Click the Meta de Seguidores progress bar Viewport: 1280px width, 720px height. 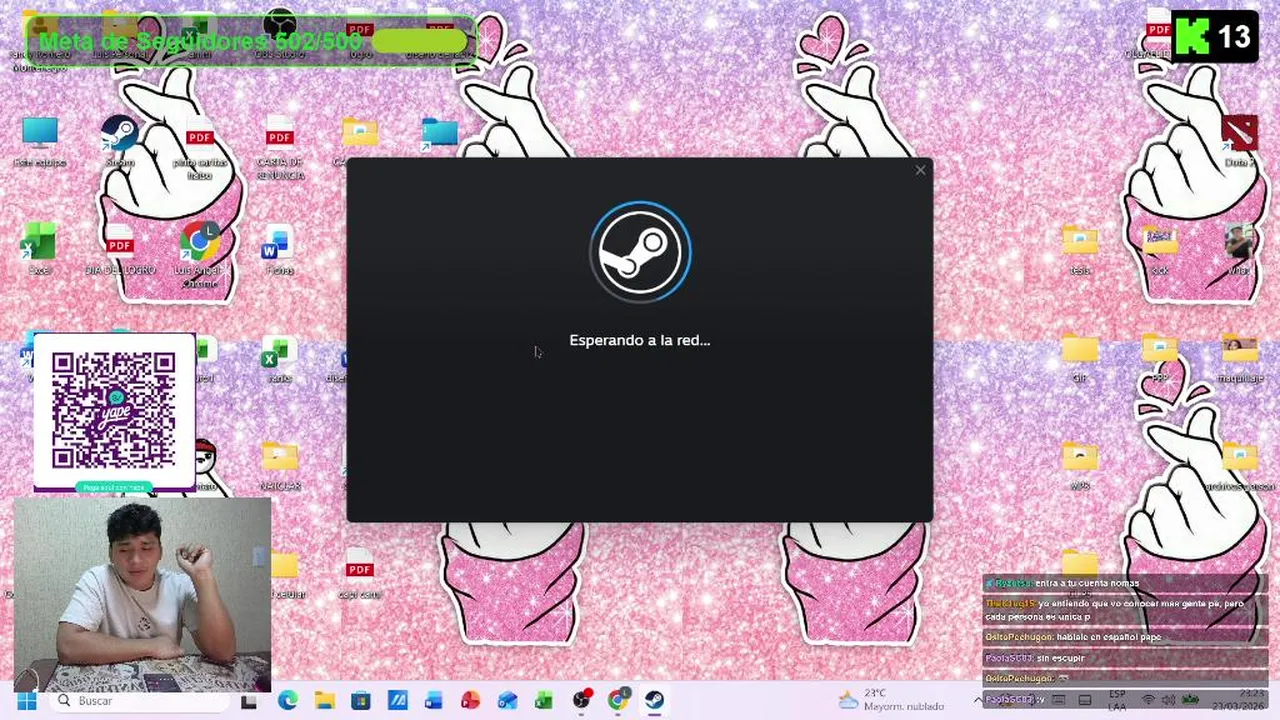[x=253, y=41]
